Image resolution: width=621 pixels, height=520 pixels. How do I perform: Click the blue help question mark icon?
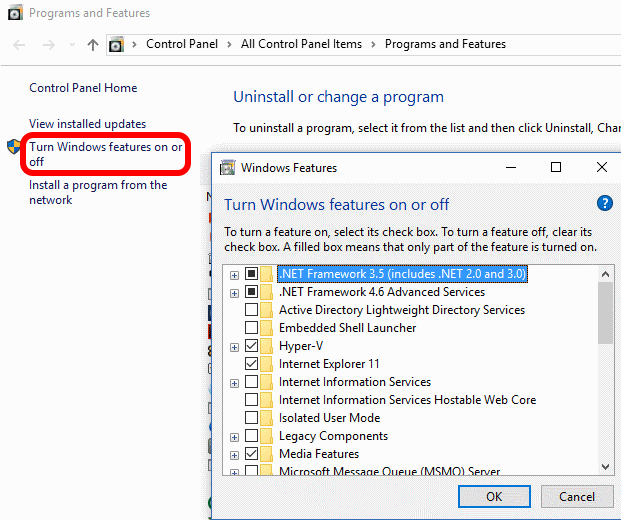click(604, 203)
